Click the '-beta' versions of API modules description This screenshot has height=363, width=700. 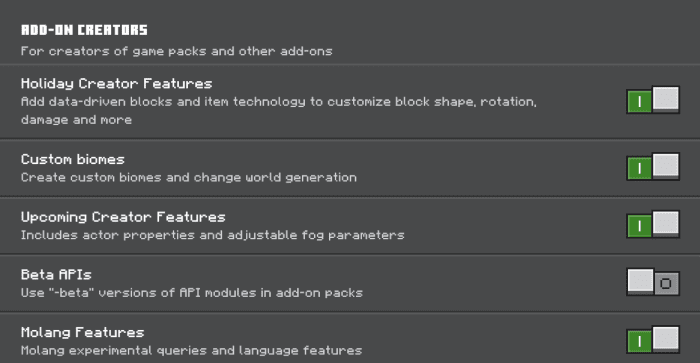(192, 292)
